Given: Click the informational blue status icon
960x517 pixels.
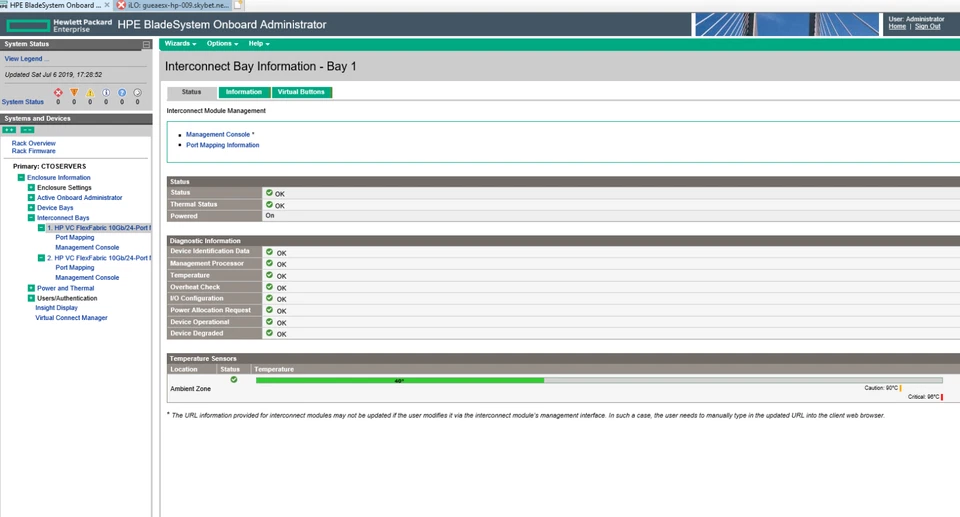Looking at the screenshot, I should [x=106, y=92].
